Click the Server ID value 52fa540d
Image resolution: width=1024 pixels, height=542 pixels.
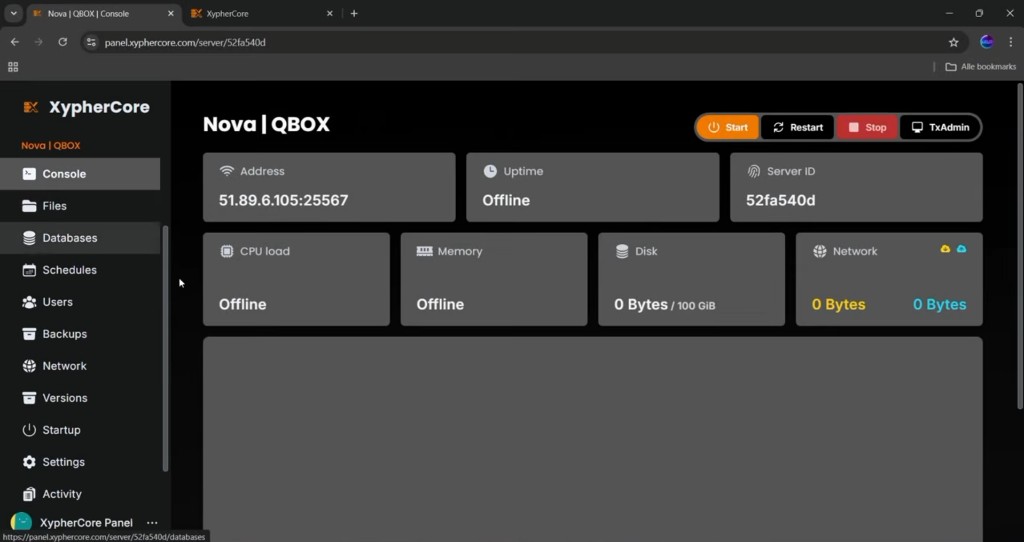pos(780,200)
